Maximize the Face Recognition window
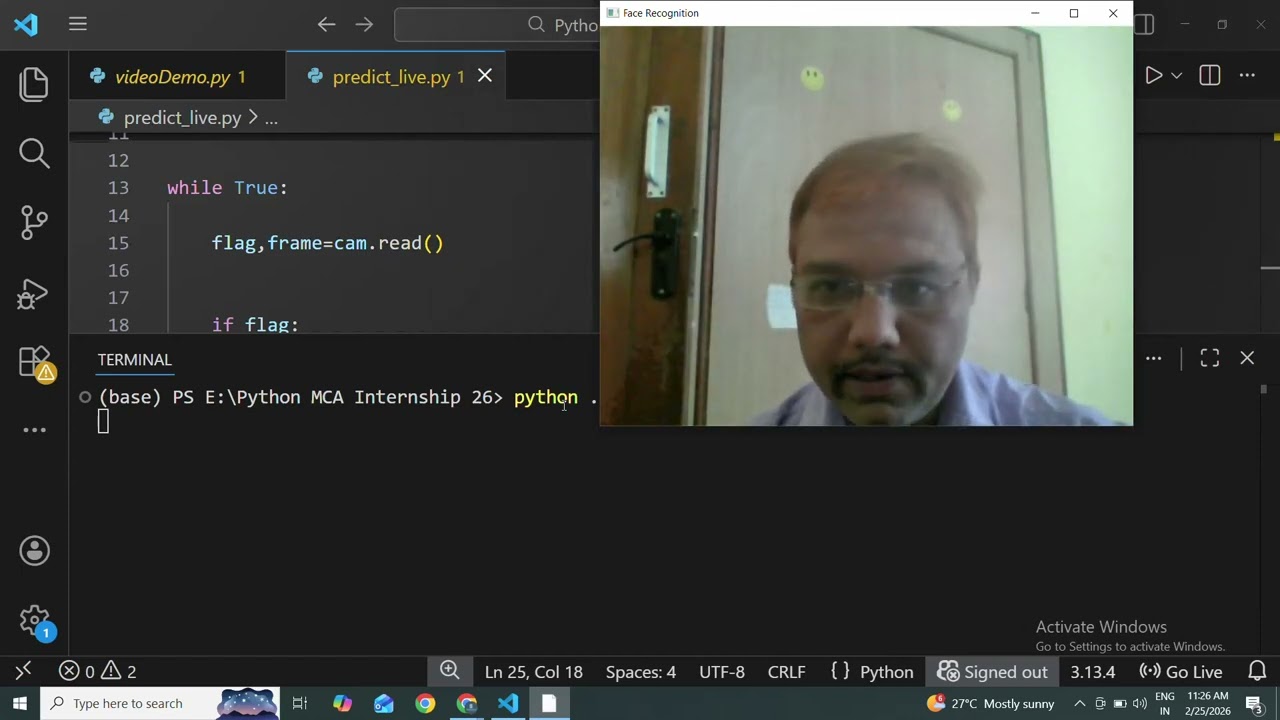The height and width of the screenshot is (720, 1280). point(1074,13)
